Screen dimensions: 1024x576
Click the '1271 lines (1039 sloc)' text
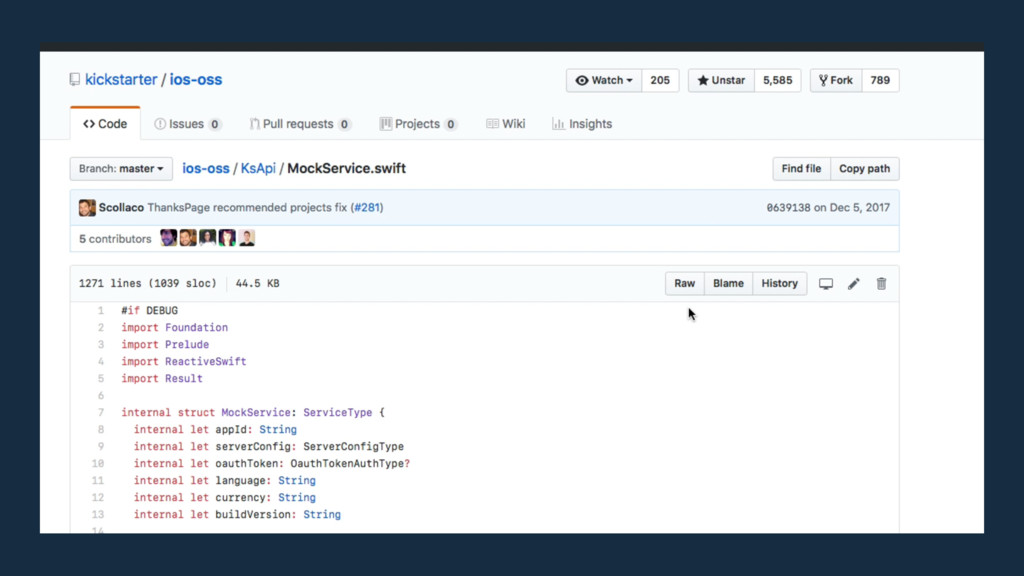(148, 283)
